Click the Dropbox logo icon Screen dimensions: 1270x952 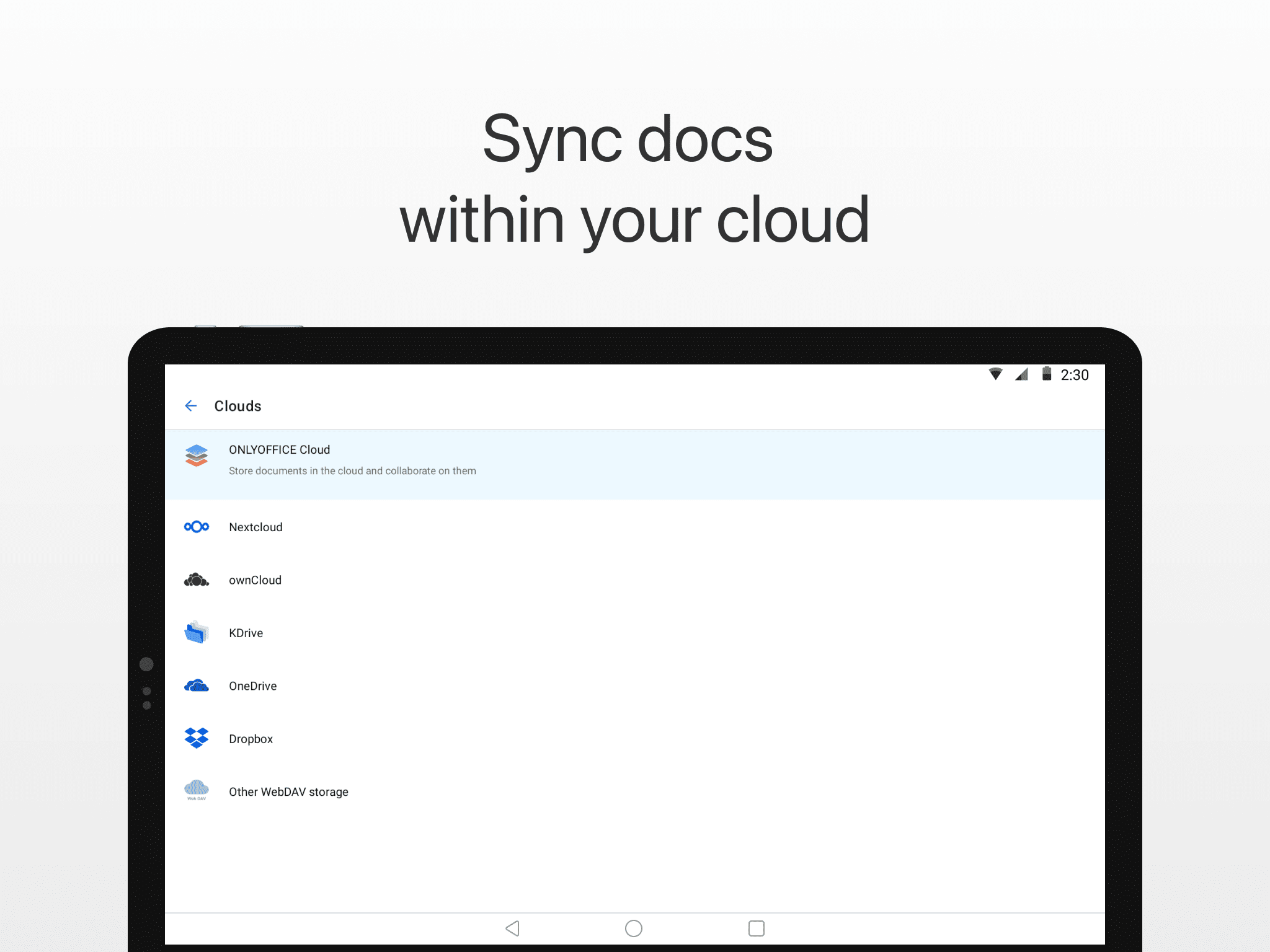tap(197, 738)
